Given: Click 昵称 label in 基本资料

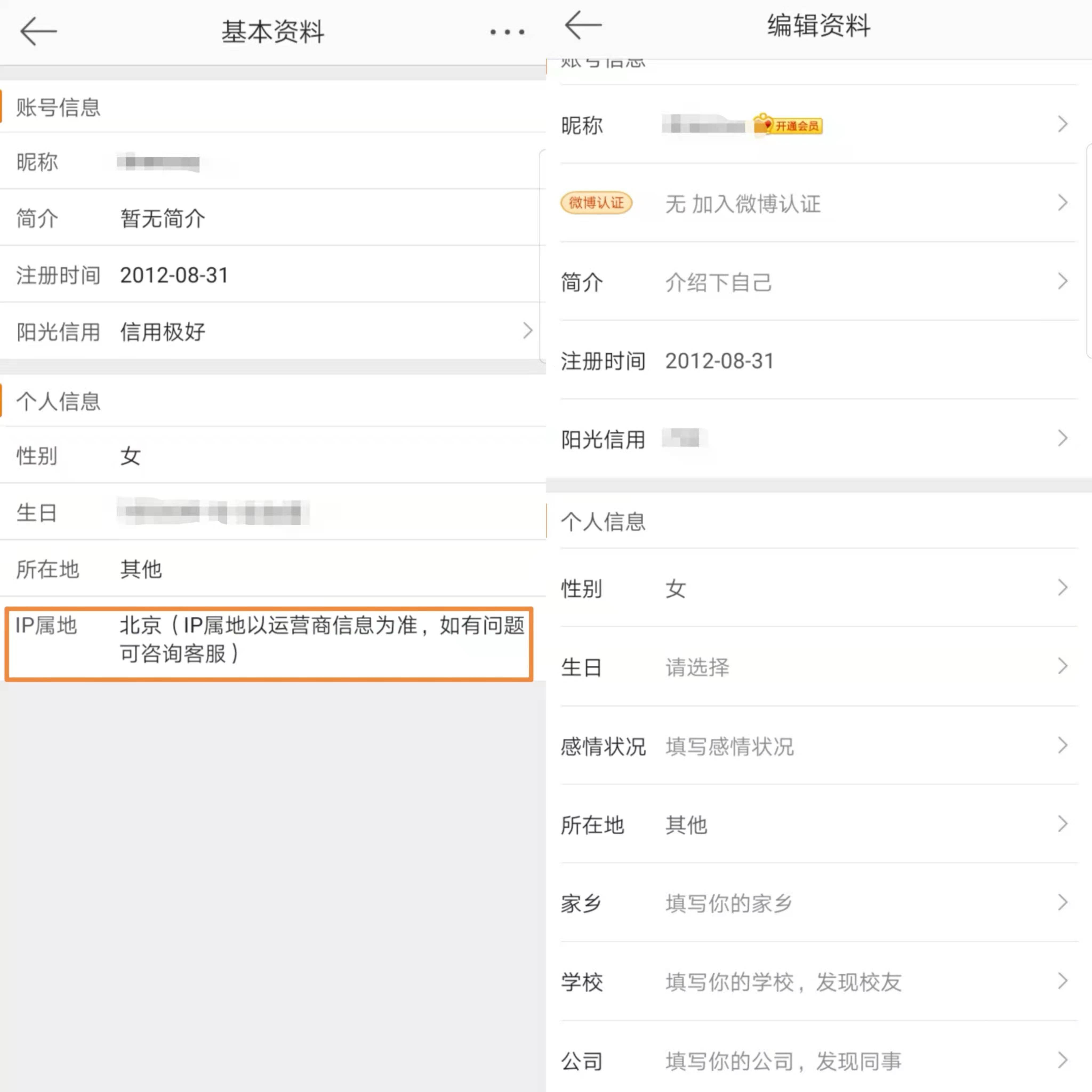Looking at the screenshot, I should coord(37,162).
